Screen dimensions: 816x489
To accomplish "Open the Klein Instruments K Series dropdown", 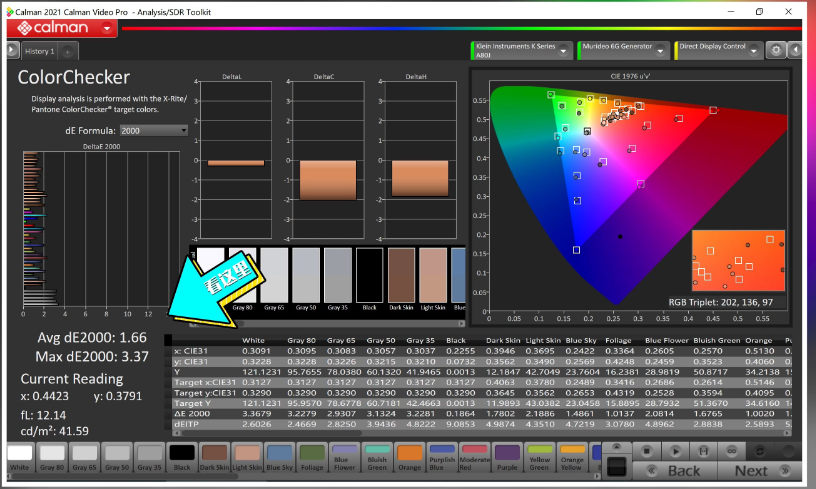I will (x=564, y=49).
